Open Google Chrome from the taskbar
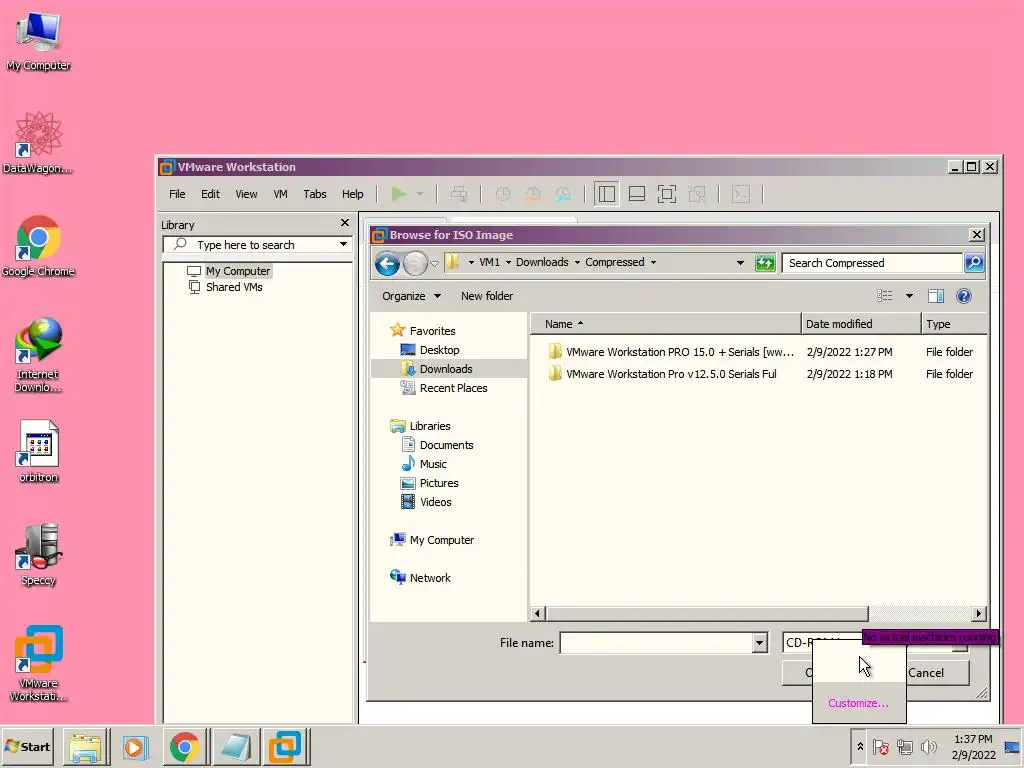1024x768 pixels. click(184, 746)
